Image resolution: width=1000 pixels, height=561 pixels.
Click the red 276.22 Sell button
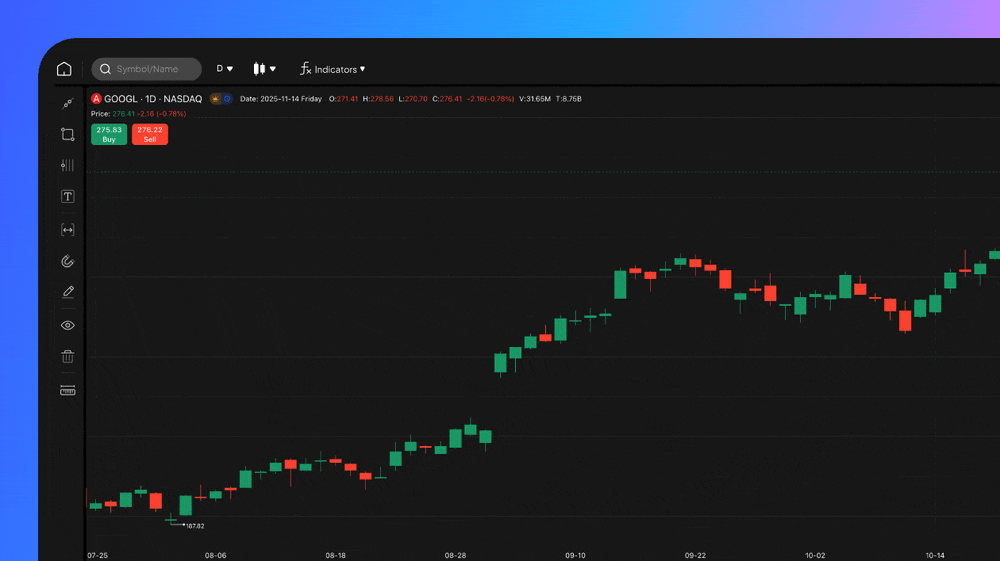pos(150,135)
